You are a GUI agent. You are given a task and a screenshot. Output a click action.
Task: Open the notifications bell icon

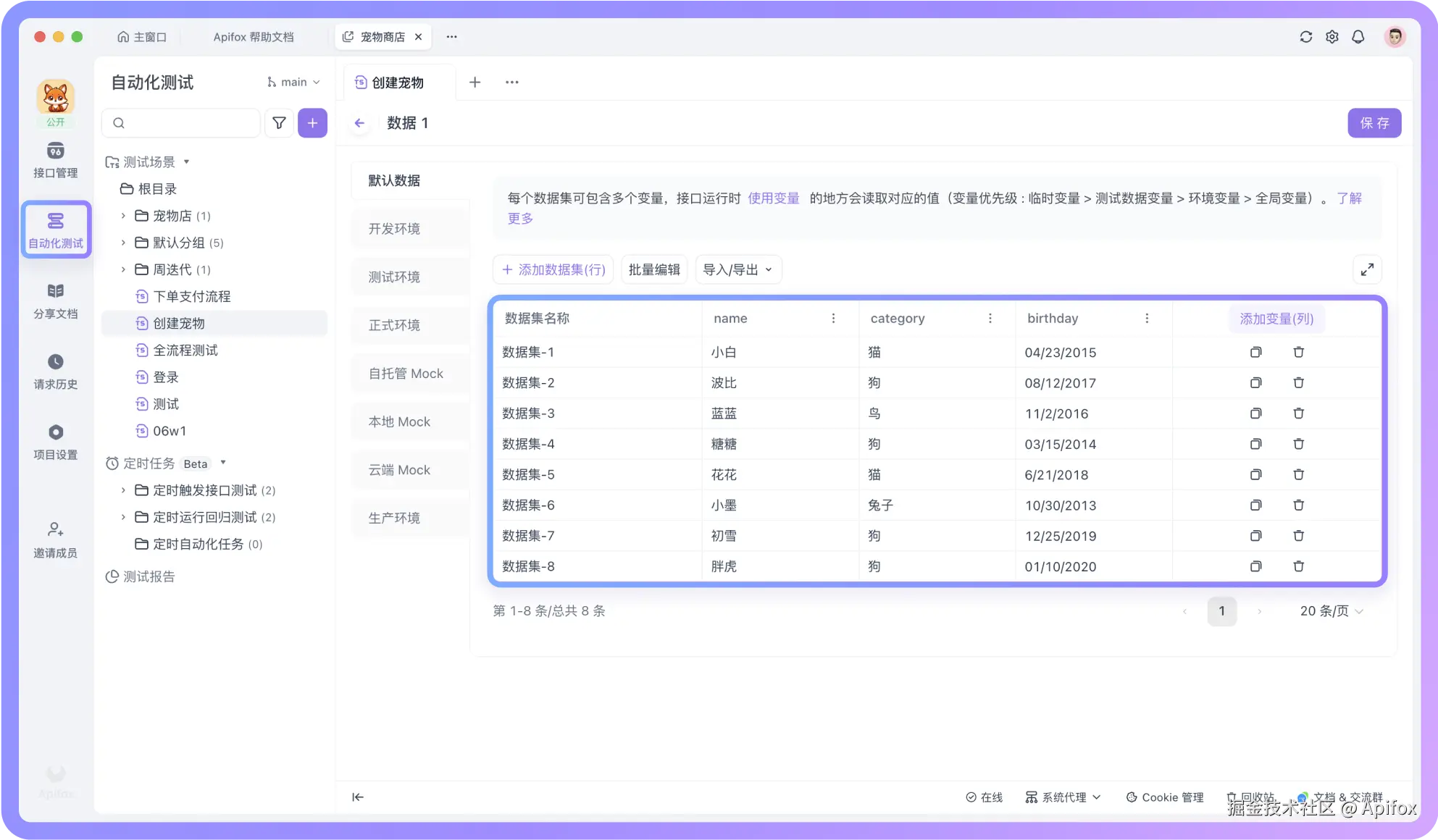coord(1358,37)
